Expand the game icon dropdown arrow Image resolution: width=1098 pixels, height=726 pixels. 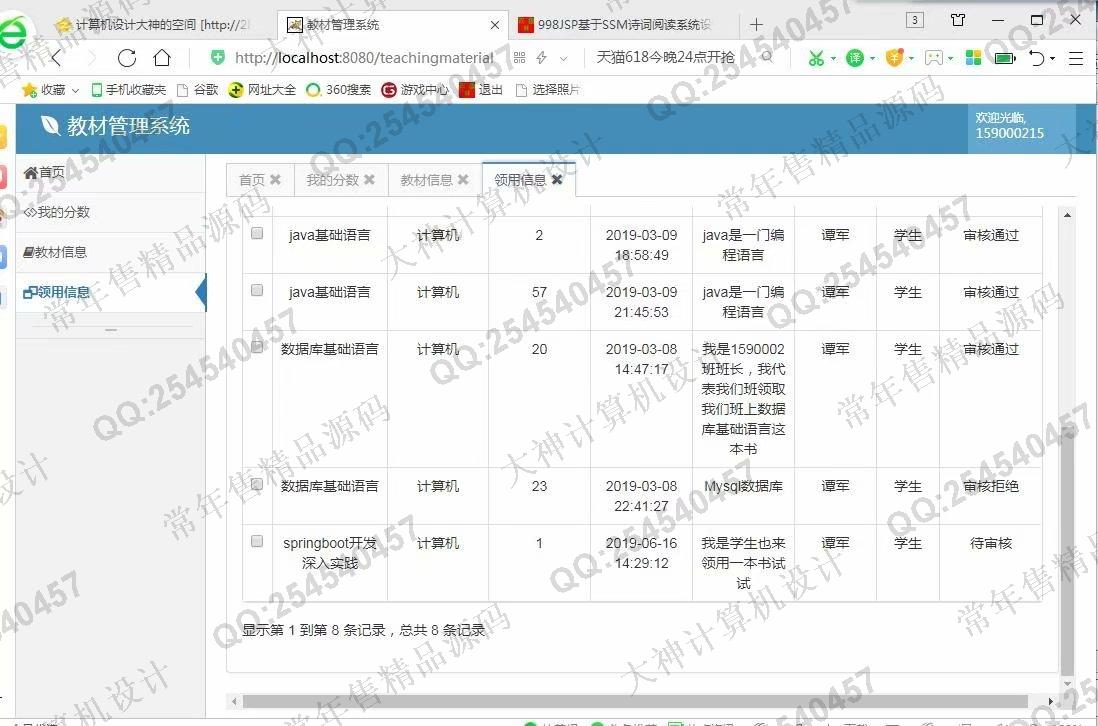pyautogui.click(x=950, y=59)
